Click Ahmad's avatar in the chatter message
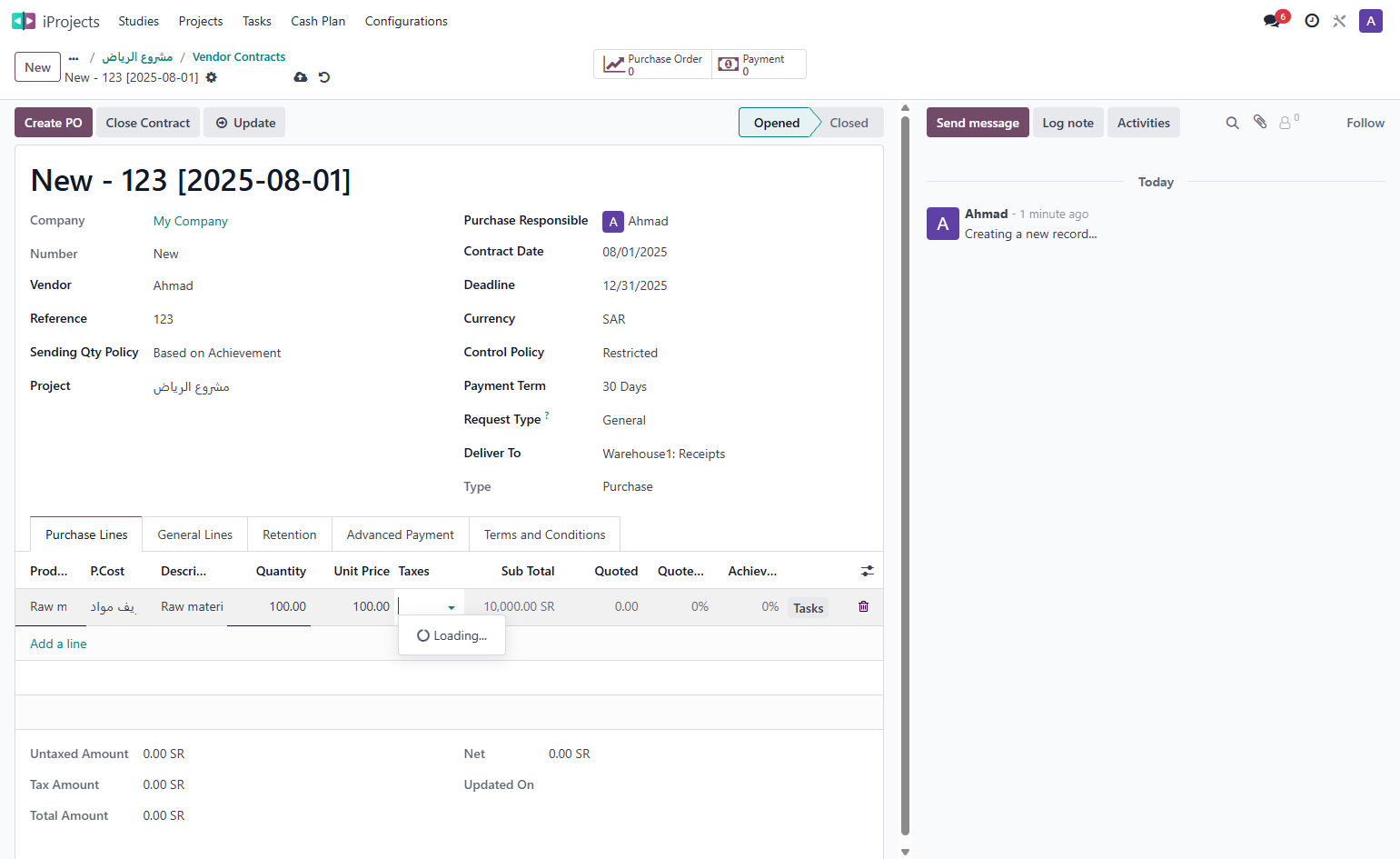 point(943,224)
